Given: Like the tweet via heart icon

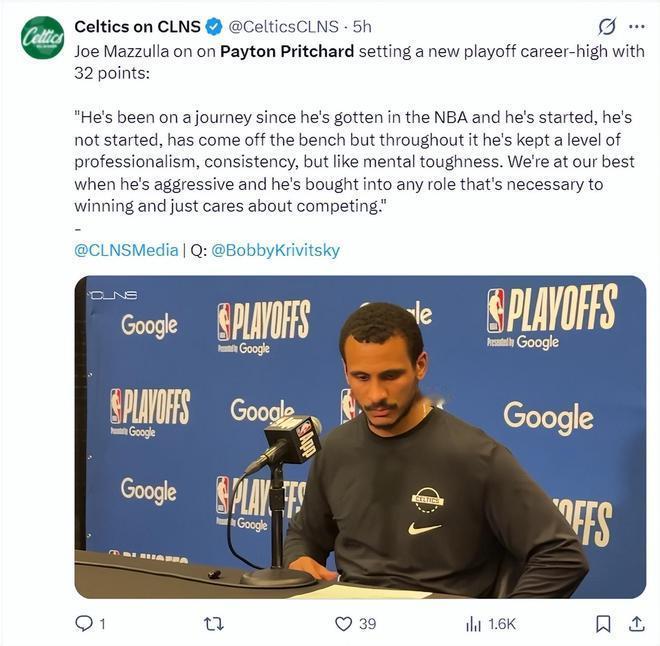Looking at the screenshot, I should click(343, 623).
